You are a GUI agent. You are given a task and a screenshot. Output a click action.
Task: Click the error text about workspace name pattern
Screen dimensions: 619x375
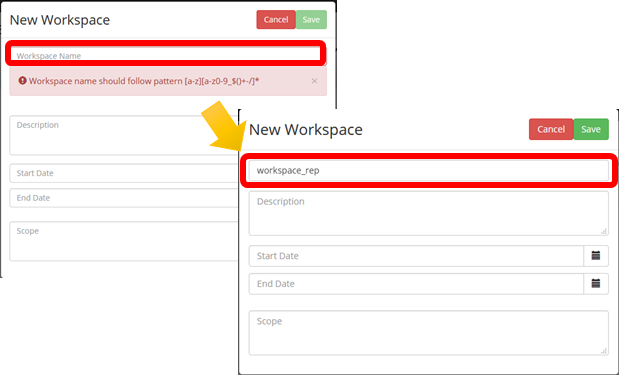[144, 81]
